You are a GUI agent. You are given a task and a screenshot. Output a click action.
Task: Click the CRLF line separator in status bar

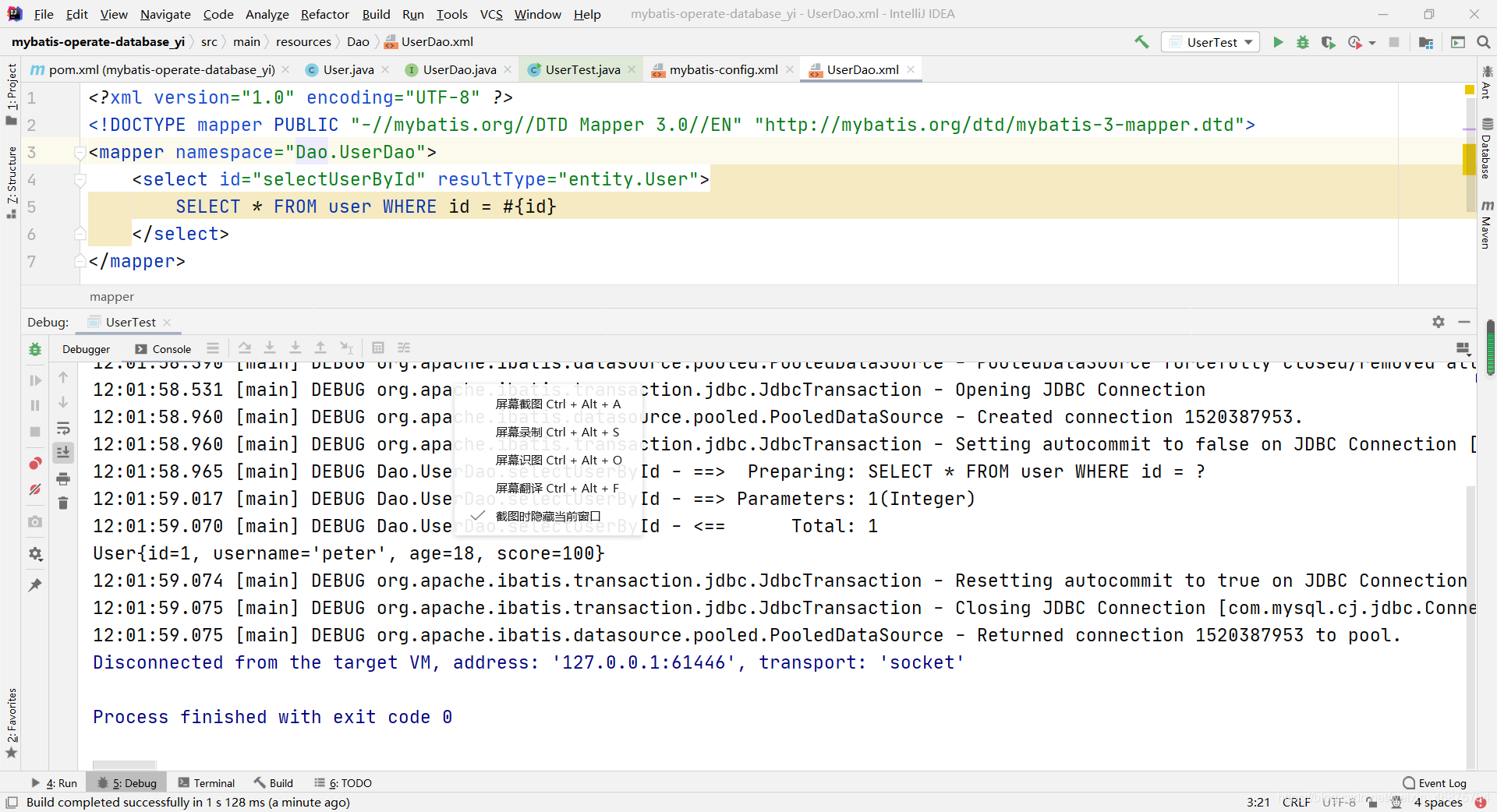(1296, 802)
